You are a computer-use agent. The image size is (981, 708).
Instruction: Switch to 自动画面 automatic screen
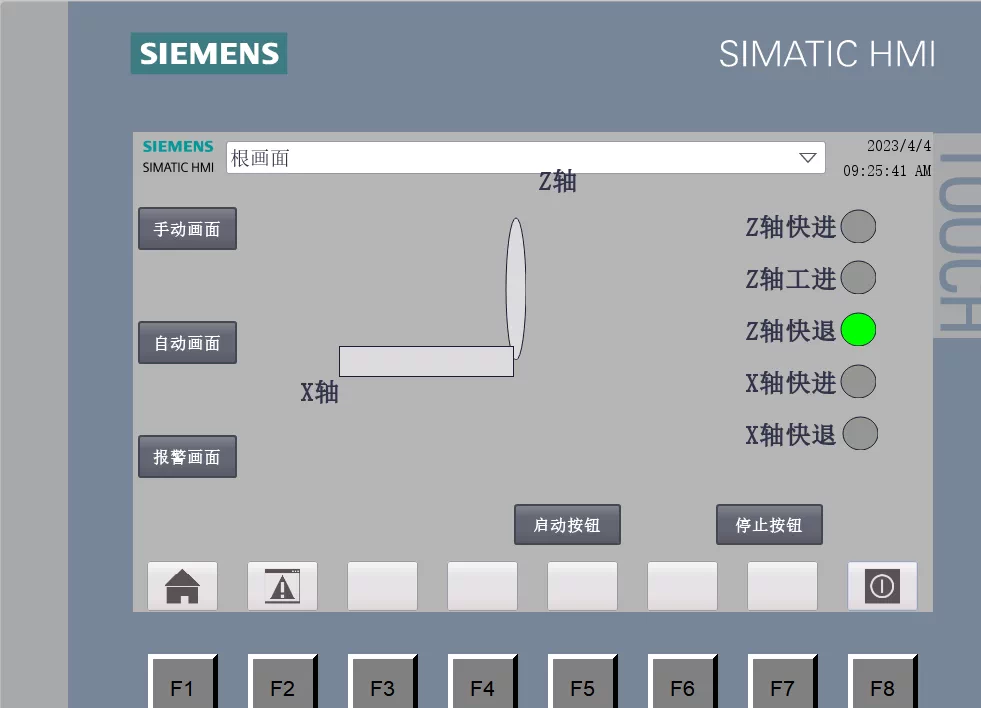coord(186,342)
